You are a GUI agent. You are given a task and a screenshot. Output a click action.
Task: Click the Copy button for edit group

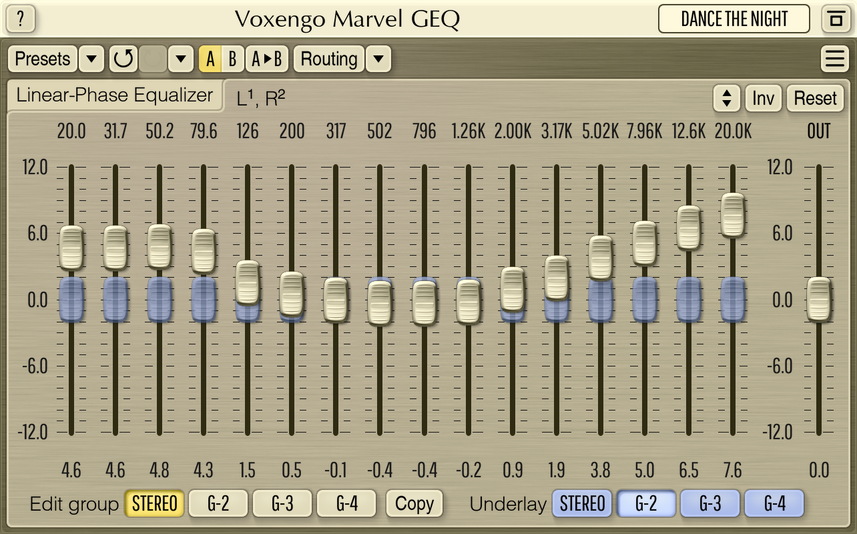pos(414,504)
